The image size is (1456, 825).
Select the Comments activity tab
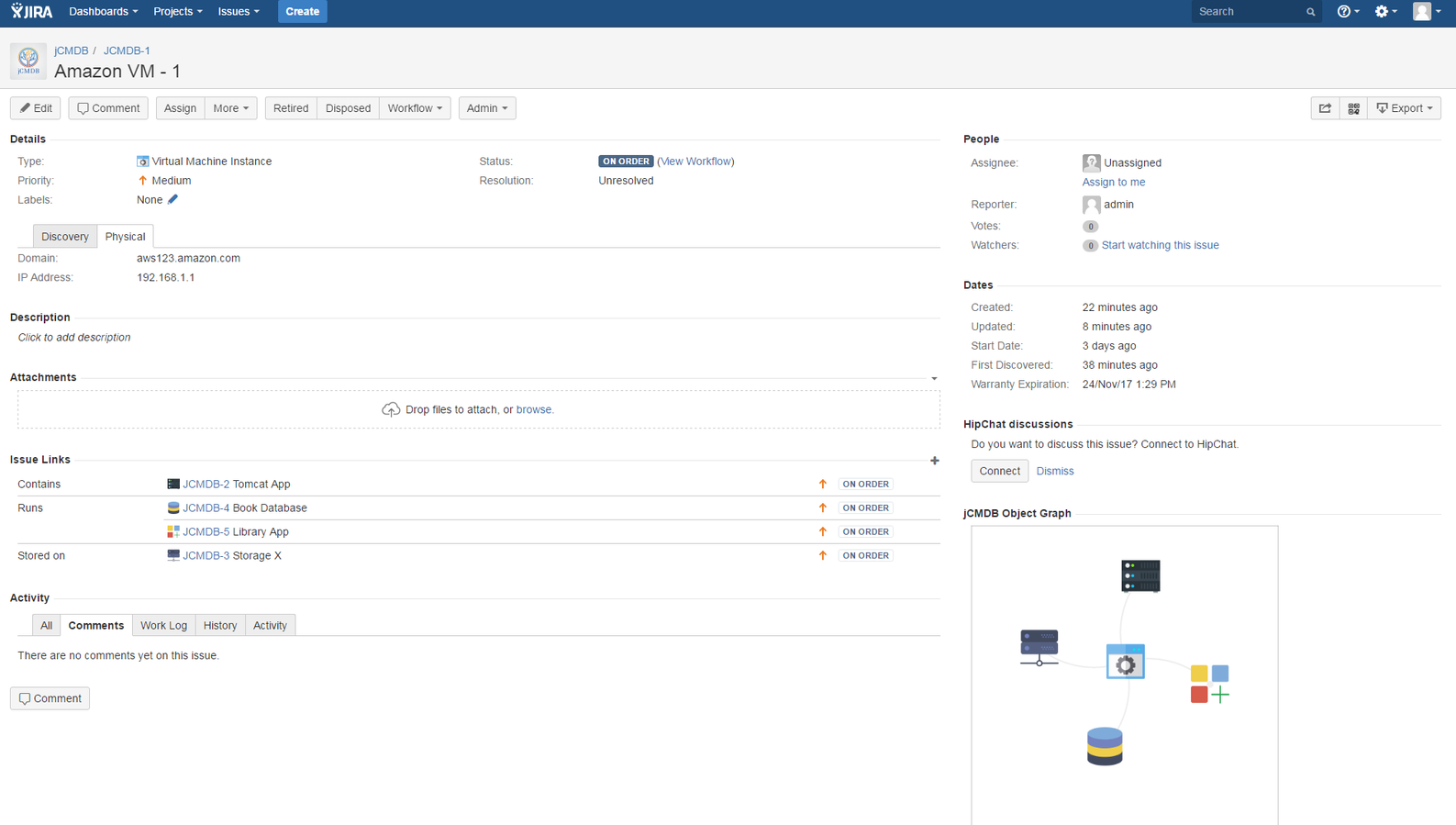click(96, 626)
